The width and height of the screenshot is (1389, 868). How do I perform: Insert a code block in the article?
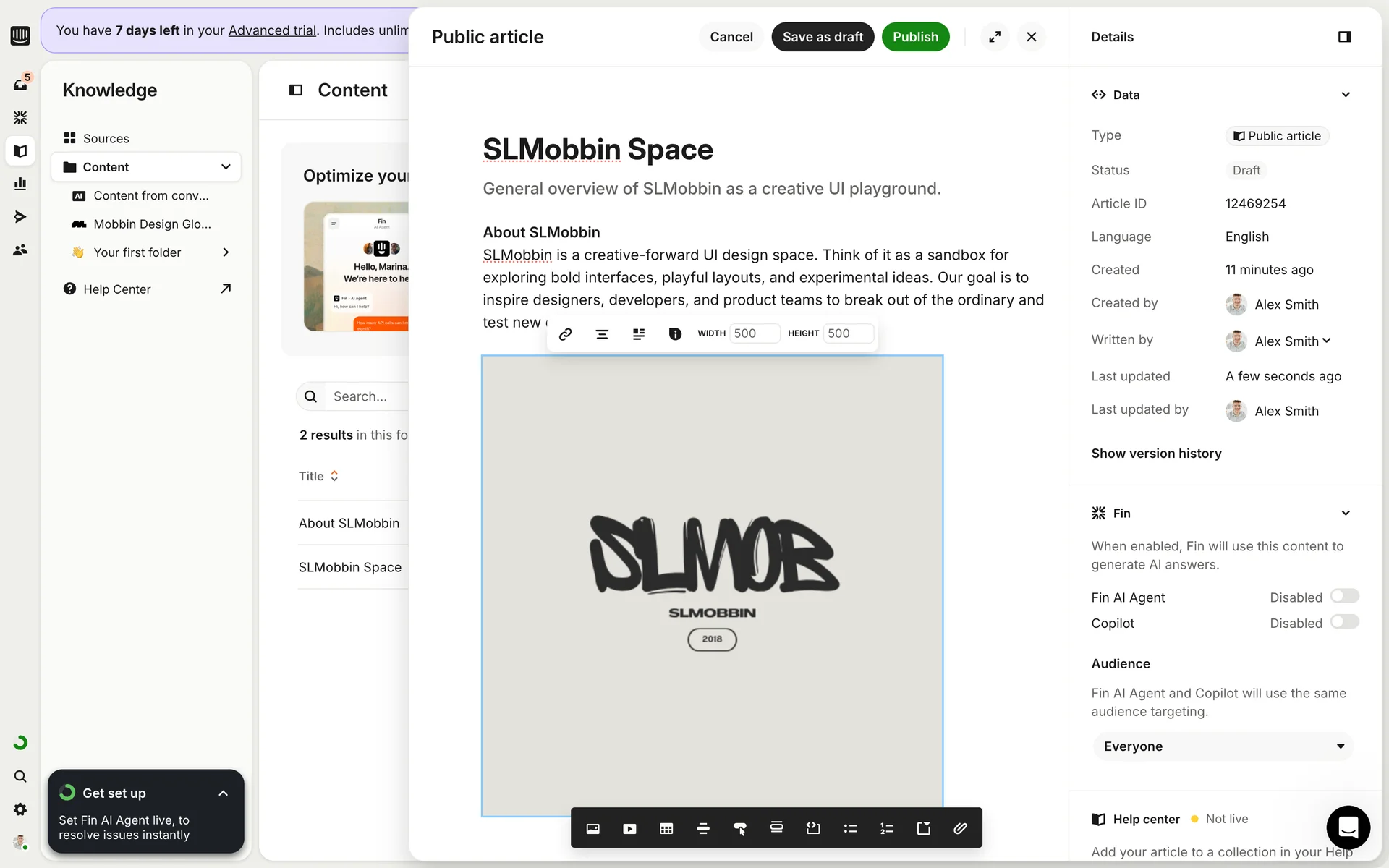pos(813,829)
